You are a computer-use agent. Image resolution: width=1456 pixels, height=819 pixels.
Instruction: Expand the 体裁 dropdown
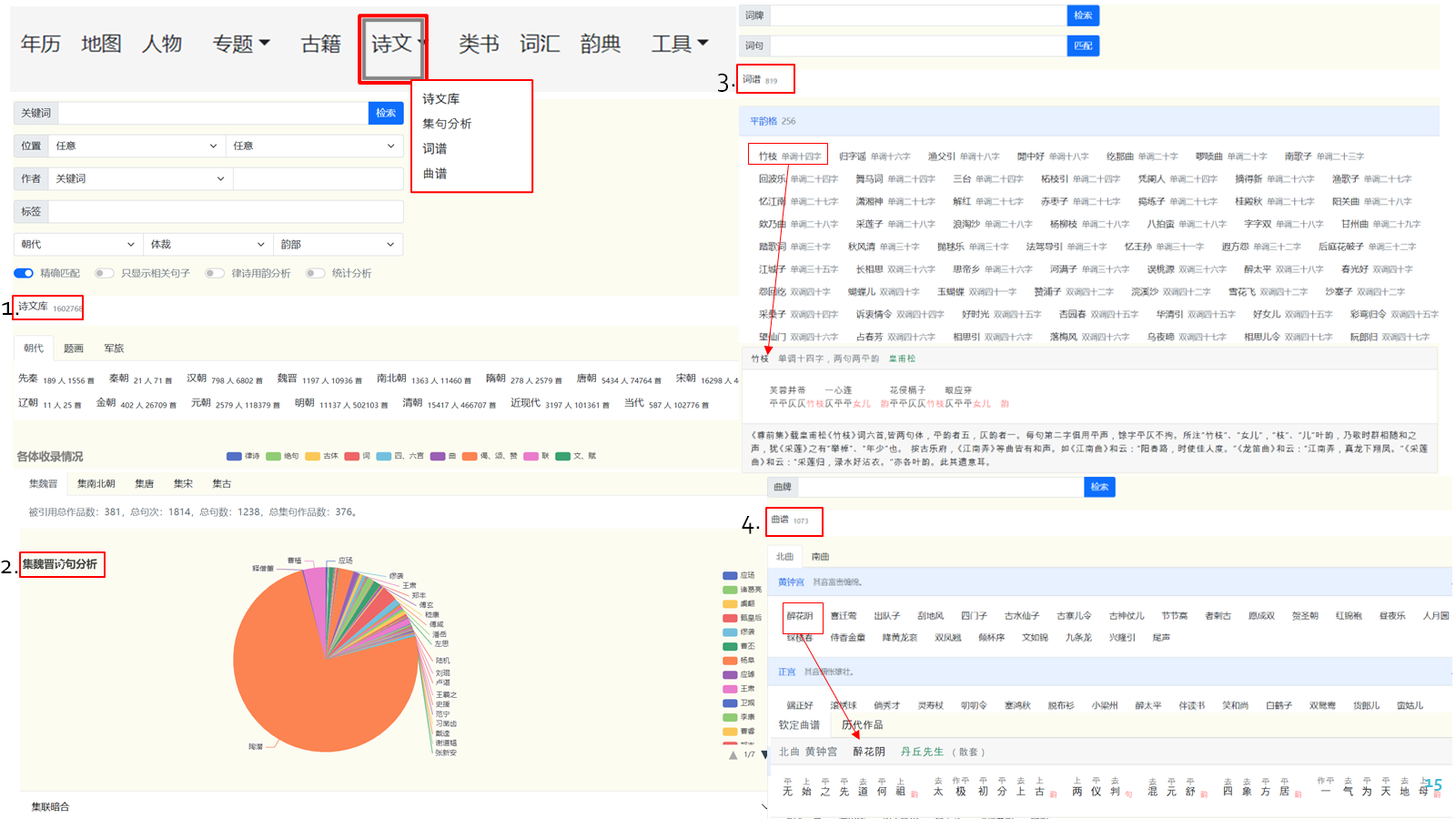[208, 244]
